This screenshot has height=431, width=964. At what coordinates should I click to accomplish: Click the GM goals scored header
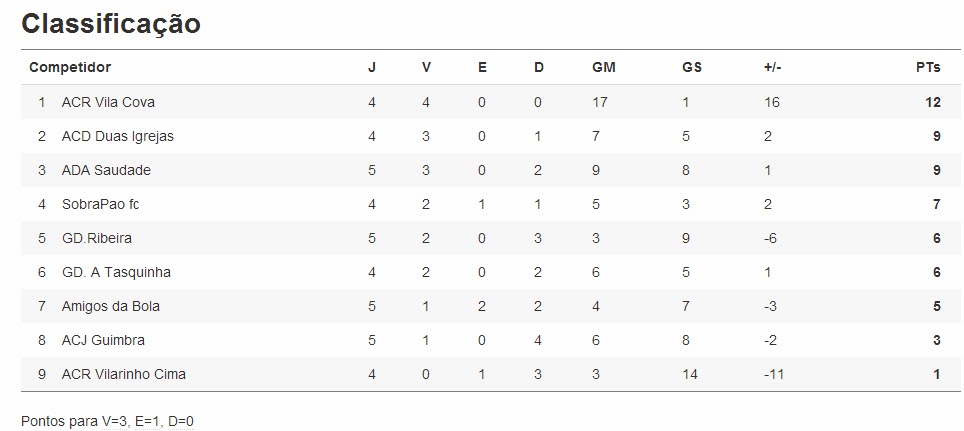click(603, 67)
